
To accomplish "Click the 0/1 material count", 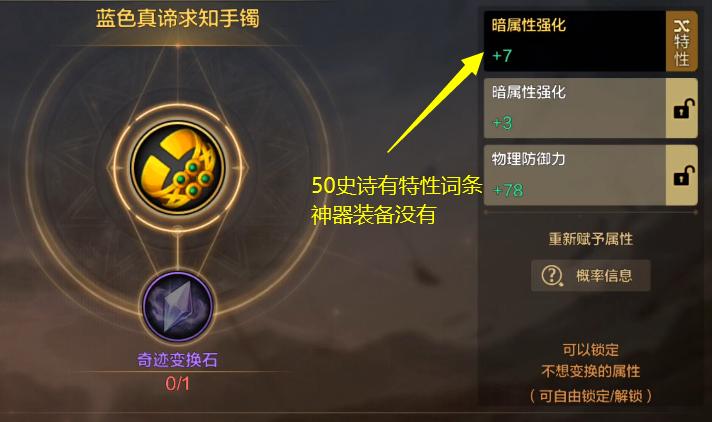I will (178, 383).
